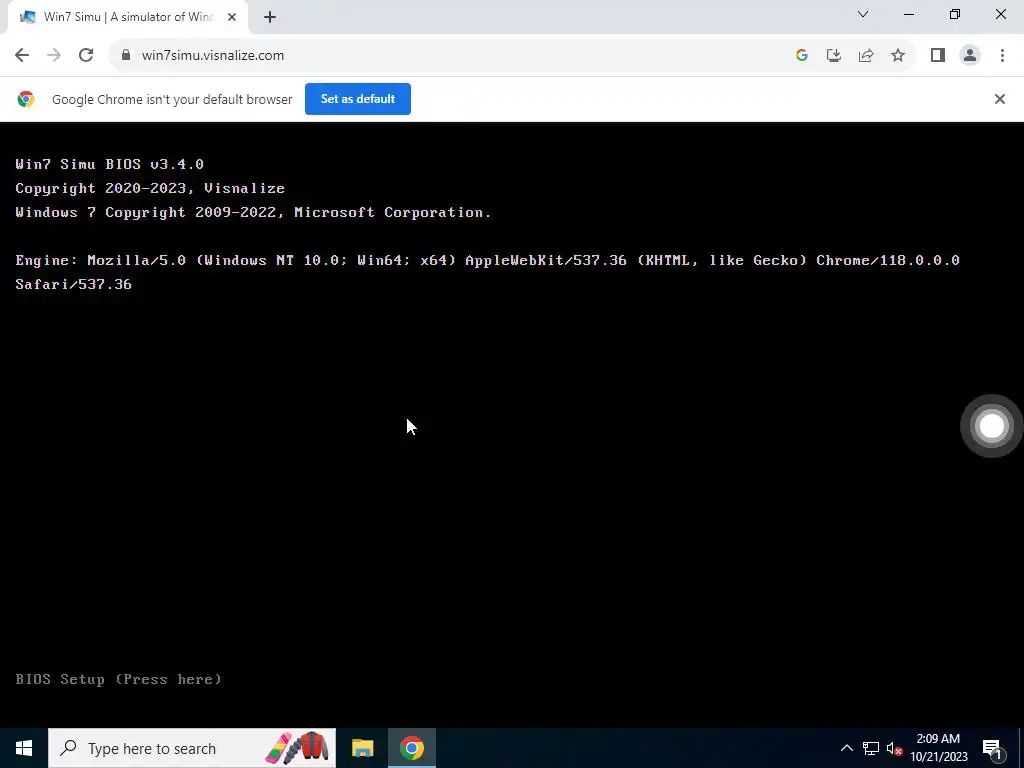Minimize the Chrome window
This screenshot has height=768, width=1024.
[x=909, y=14]
